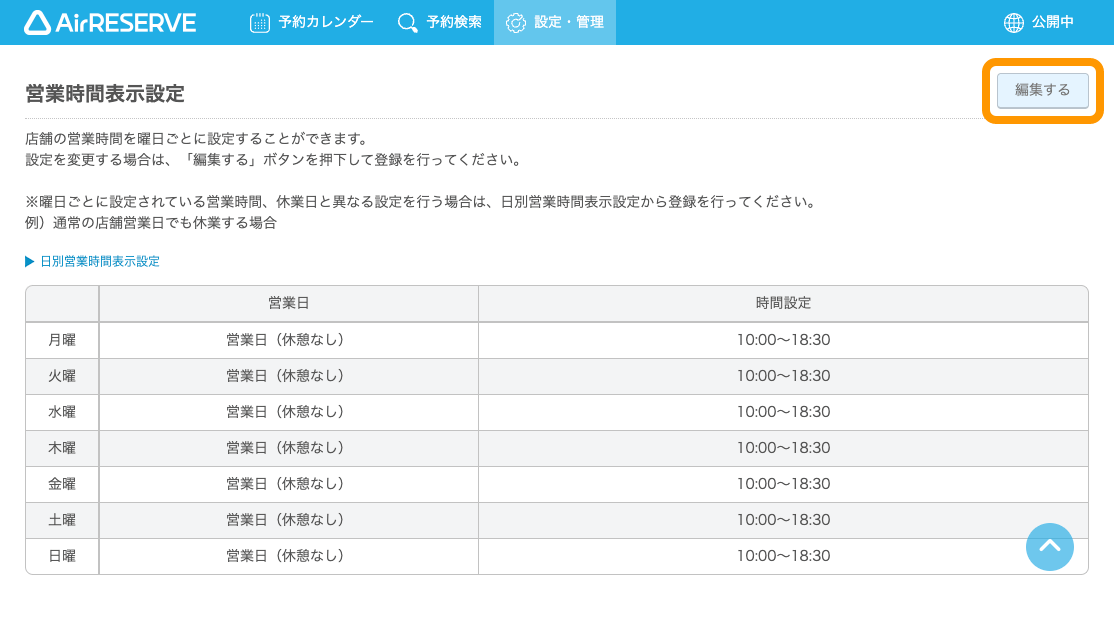Click 営業日（休憩なし） in the 火曜 row
1114x622 pixels.
click(x=285, y=376)
